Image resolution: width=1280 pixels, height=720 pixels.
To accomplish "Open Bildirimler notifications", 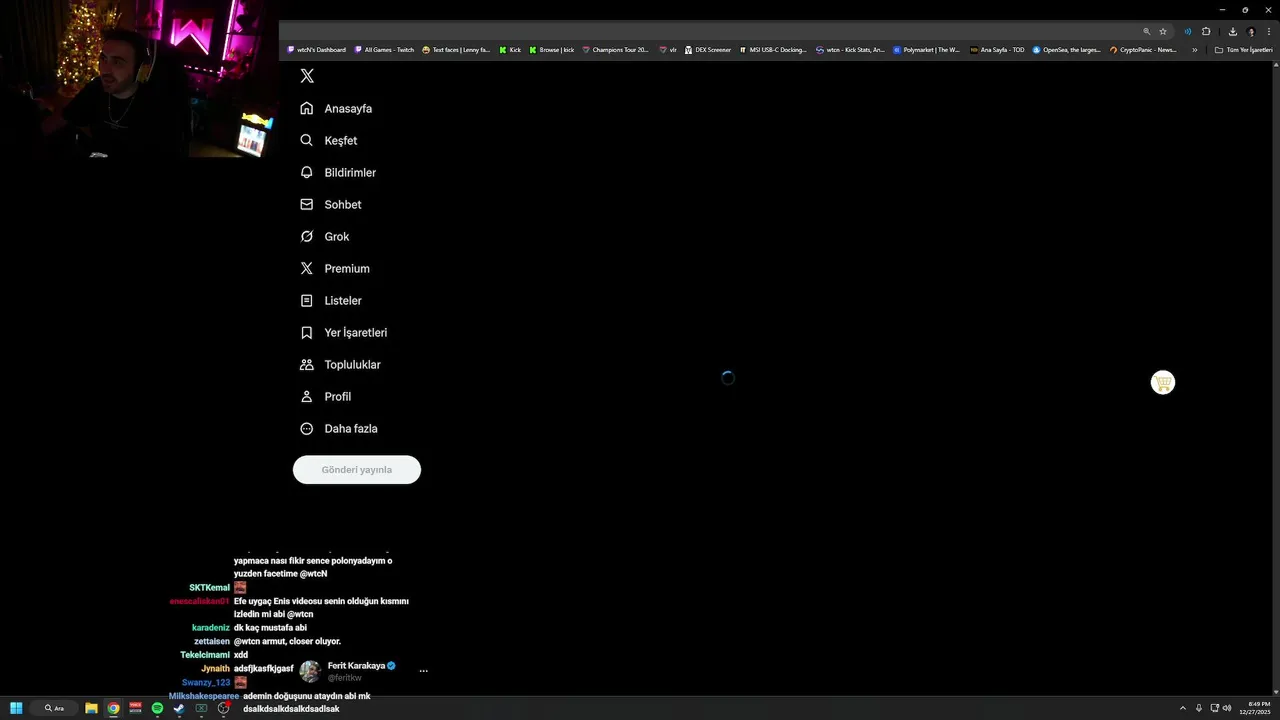I will [338, 172].
